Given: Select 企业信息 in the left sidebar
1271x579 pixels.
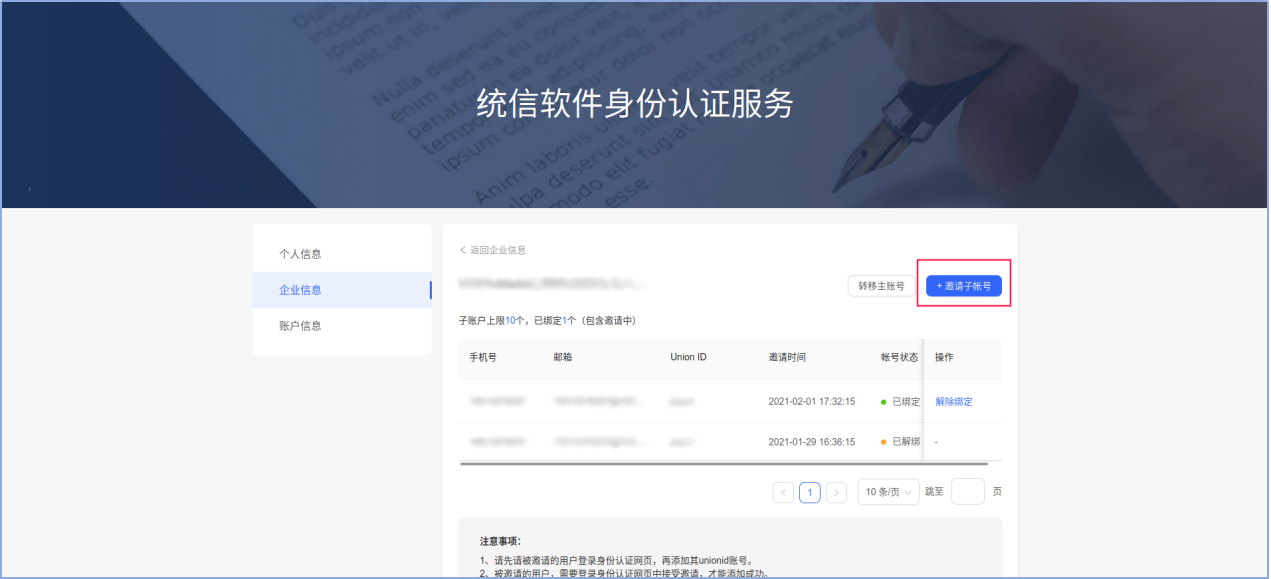Looking at the screenshot, I should (x=300, y=290).
